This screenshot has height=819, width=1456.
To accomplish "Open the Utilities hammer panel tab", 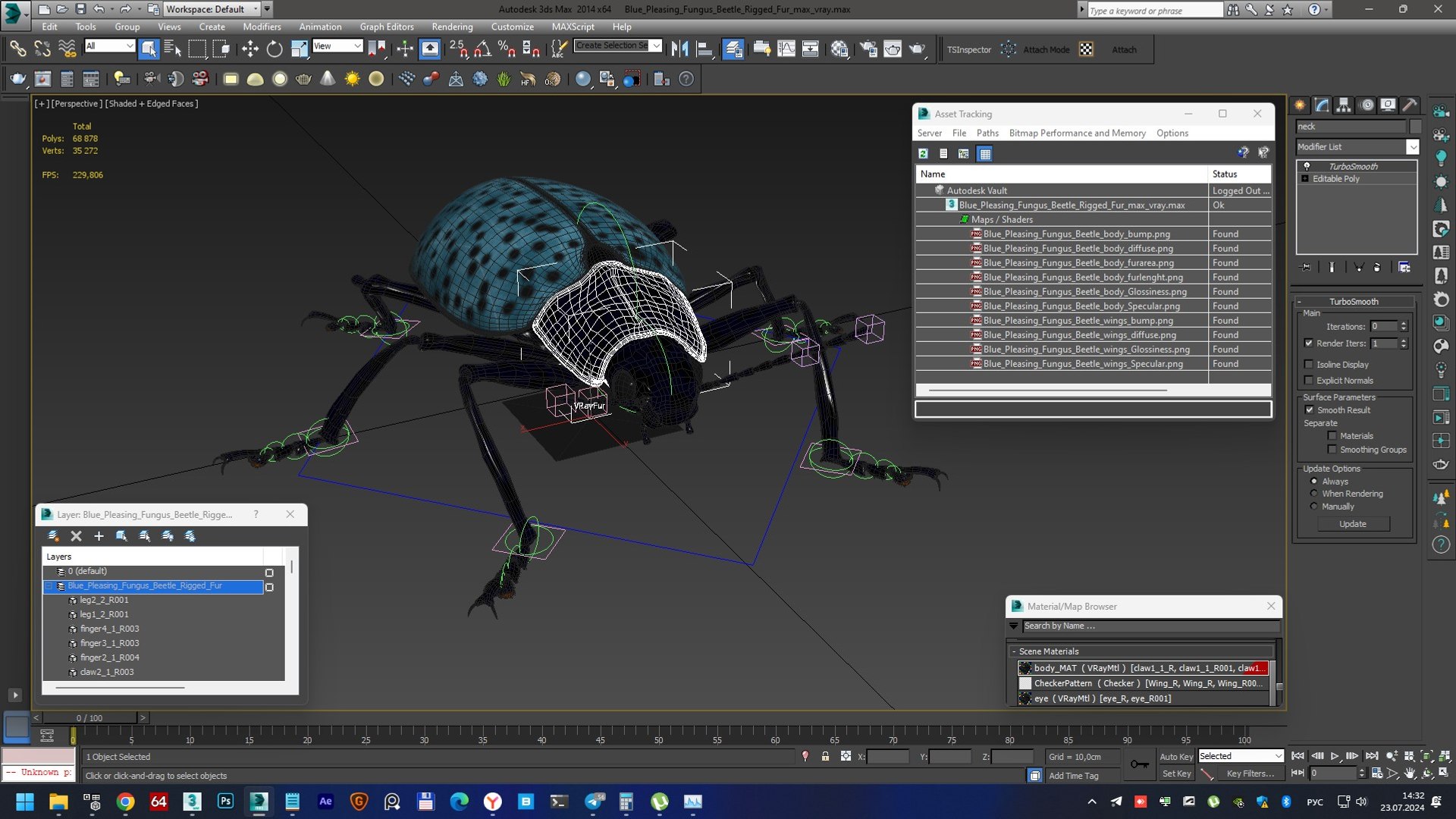I will click(1409, 105).
